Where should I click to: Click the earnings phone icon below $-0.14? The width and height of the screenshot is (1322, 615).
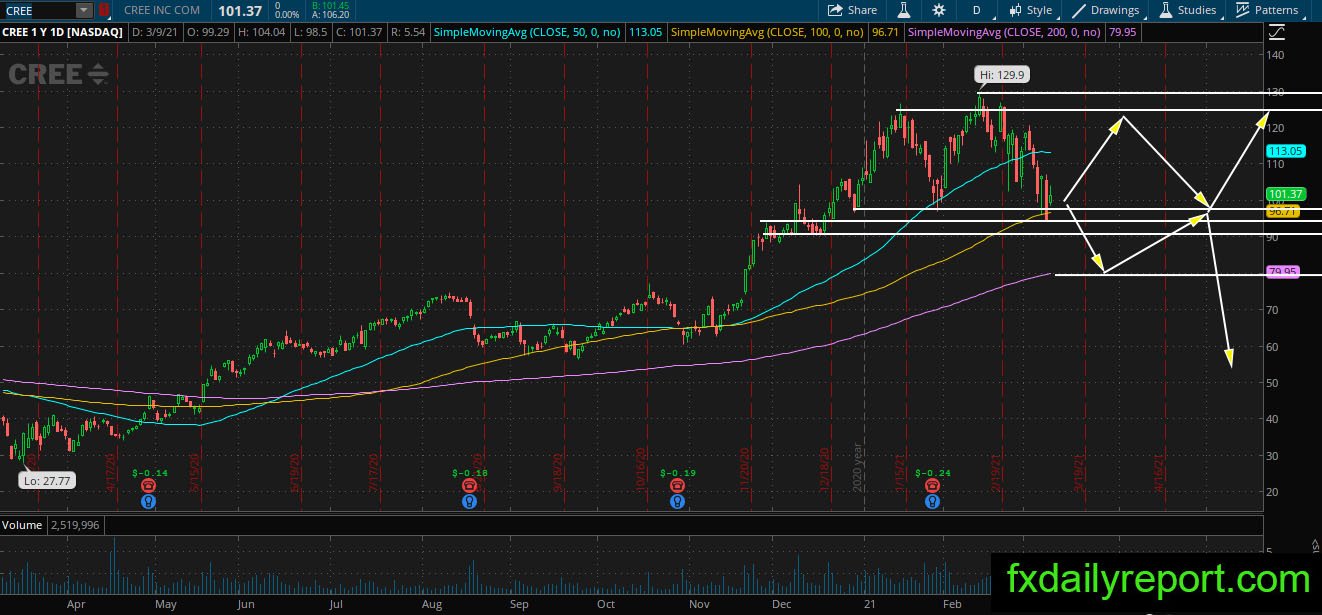(x=148, y=486)
